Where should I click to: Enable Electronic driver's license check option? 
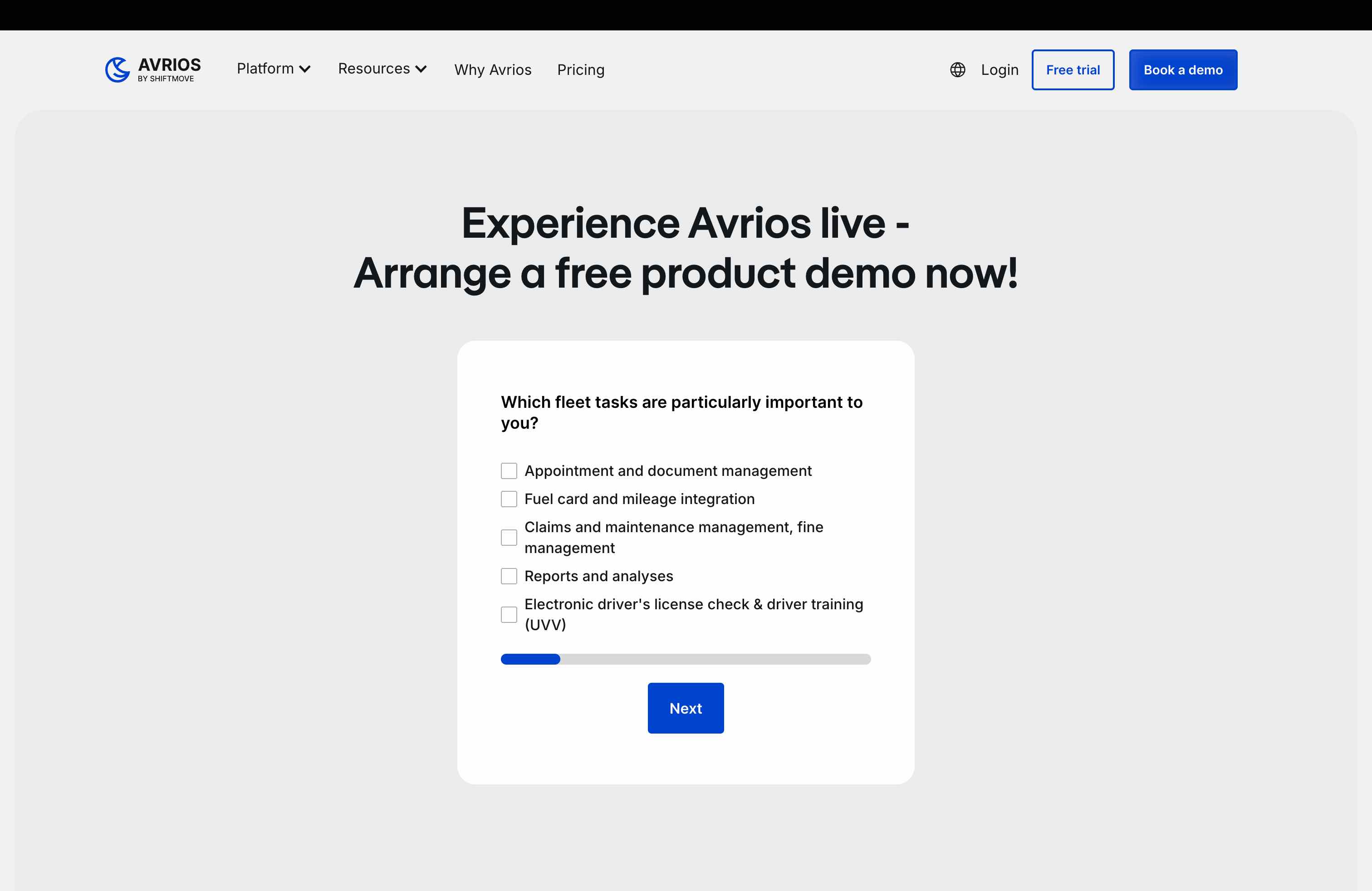point(509,614)
